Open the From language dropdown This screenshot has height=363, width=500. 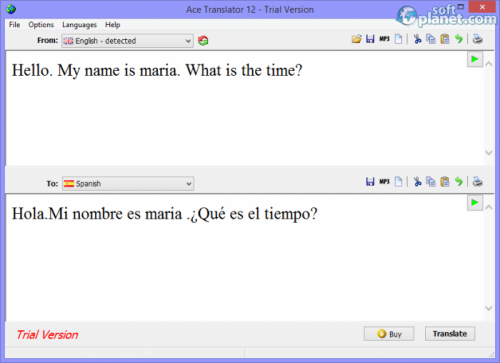pos(127,41)
